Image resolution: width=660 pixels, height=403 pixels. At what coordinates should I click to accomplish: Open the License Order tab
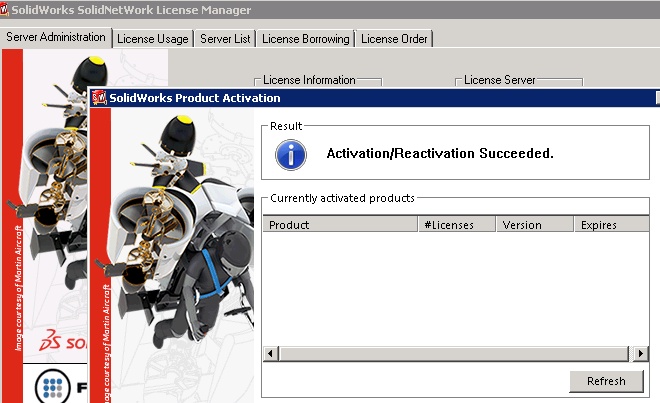click(394, 39)
